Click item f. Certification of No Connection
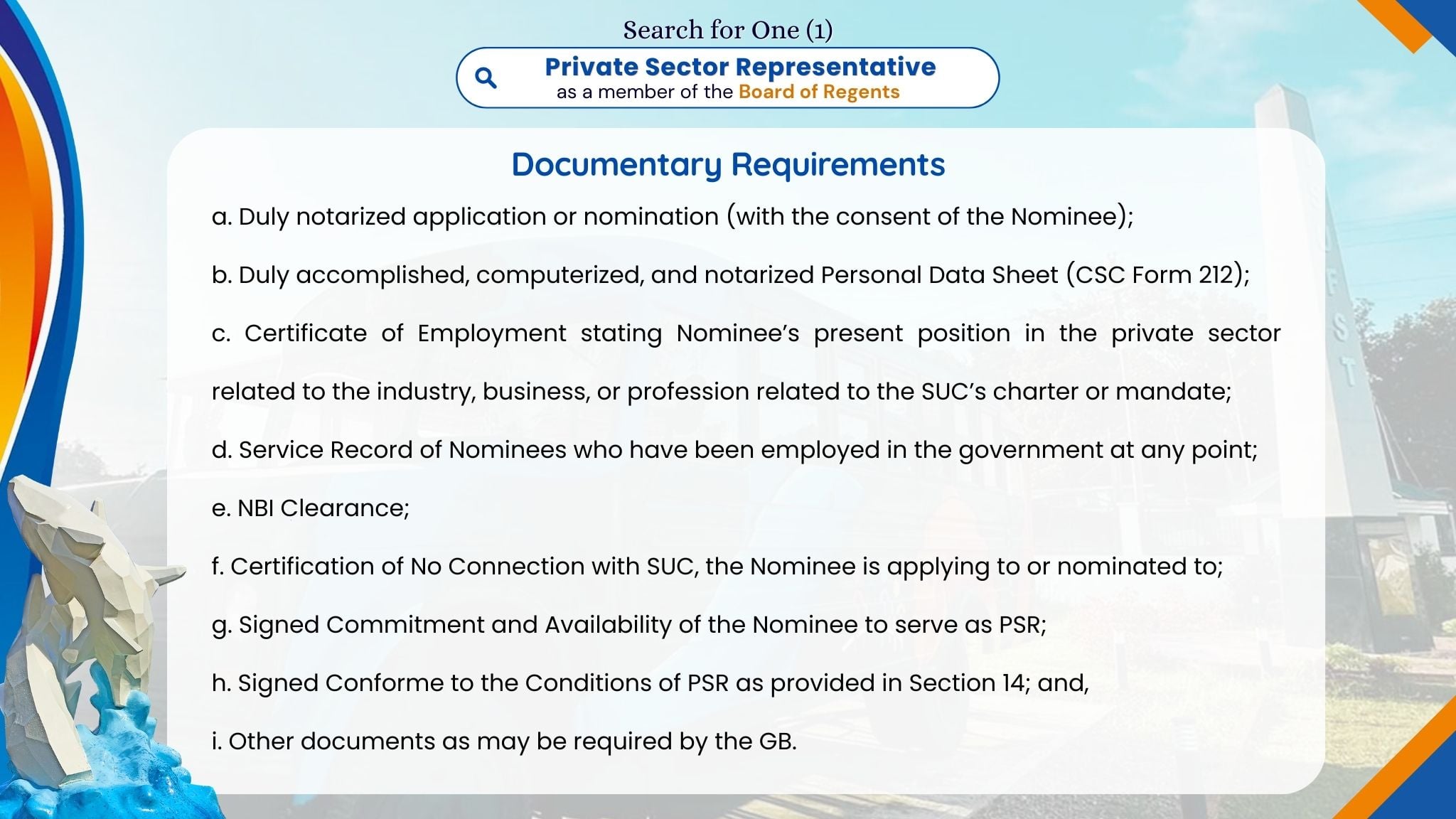This screenshot has width=1456, height=819. [x=717, y=566]
